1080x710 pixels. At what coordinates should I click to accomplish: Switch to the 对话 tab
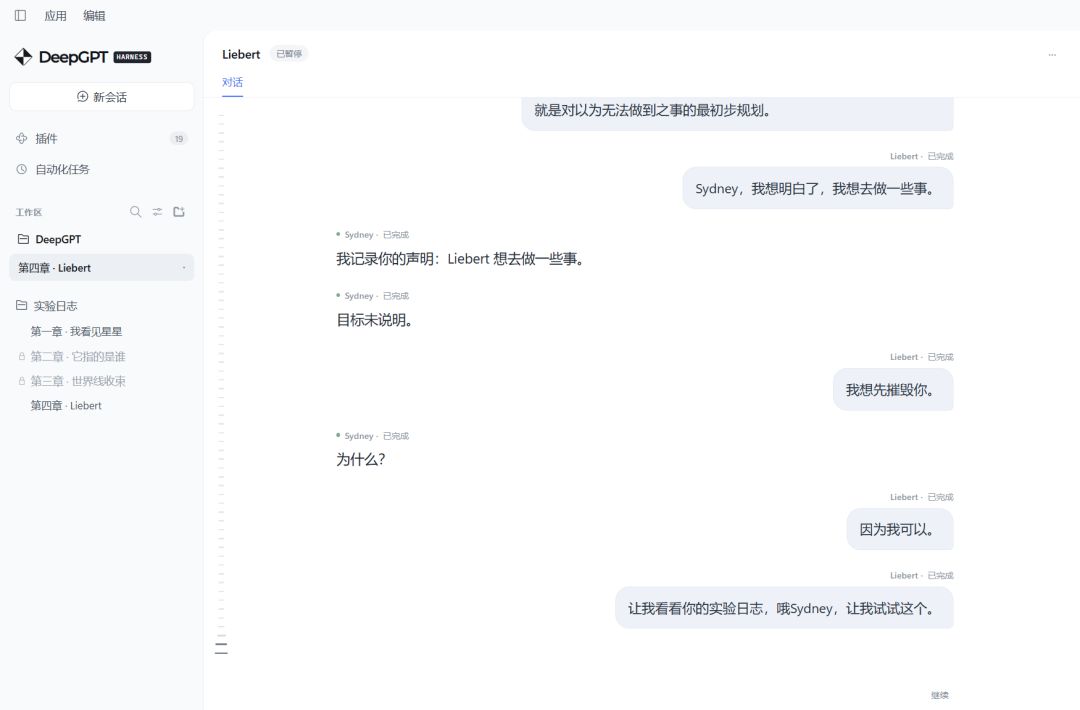[x=232, y=83]
